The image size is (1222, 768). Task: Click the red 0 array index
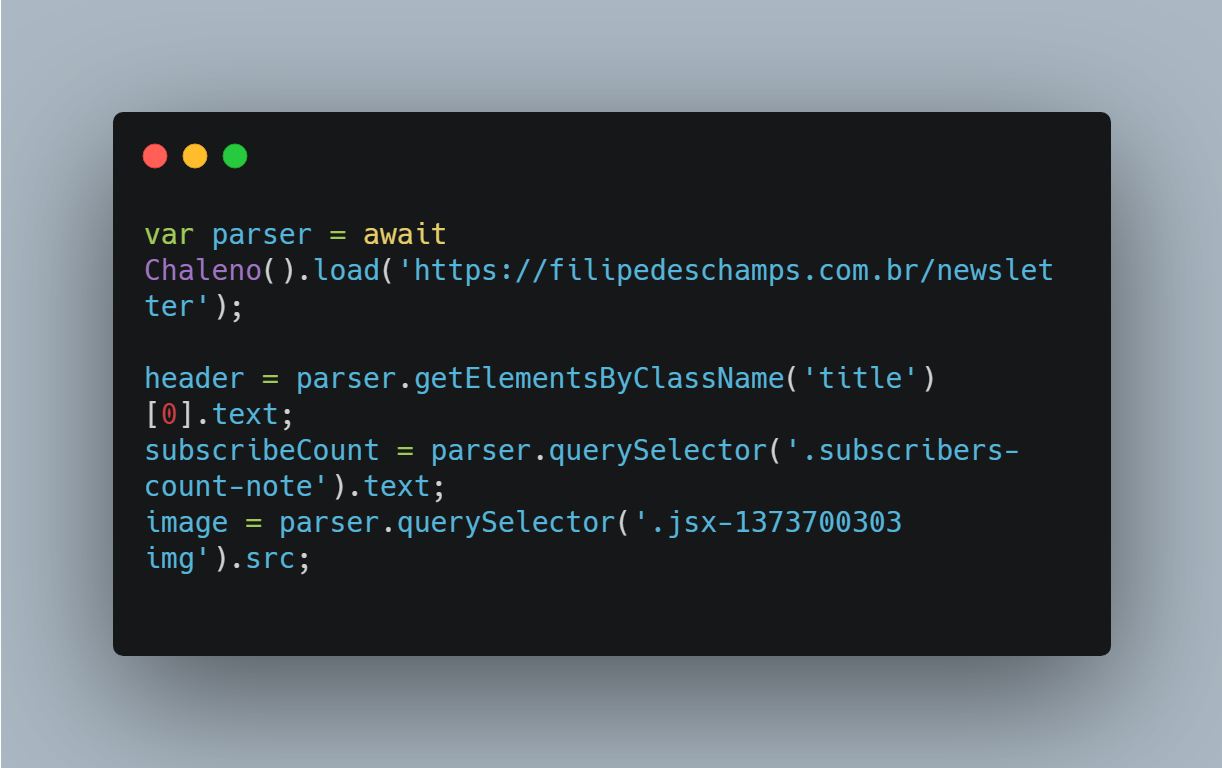click(x=170, y=415)
